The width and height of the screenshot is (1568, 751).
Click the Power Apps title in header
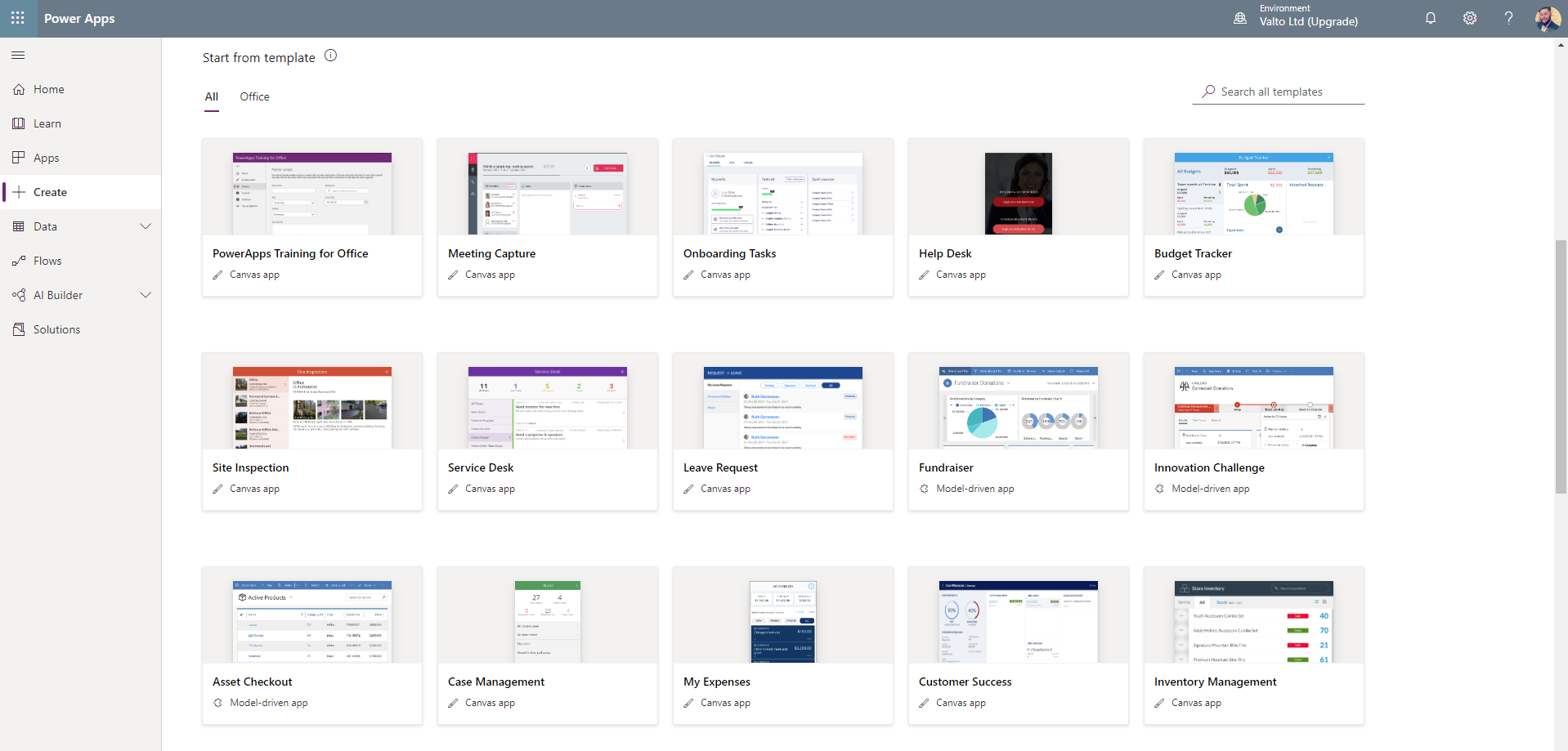click(79, 18)
